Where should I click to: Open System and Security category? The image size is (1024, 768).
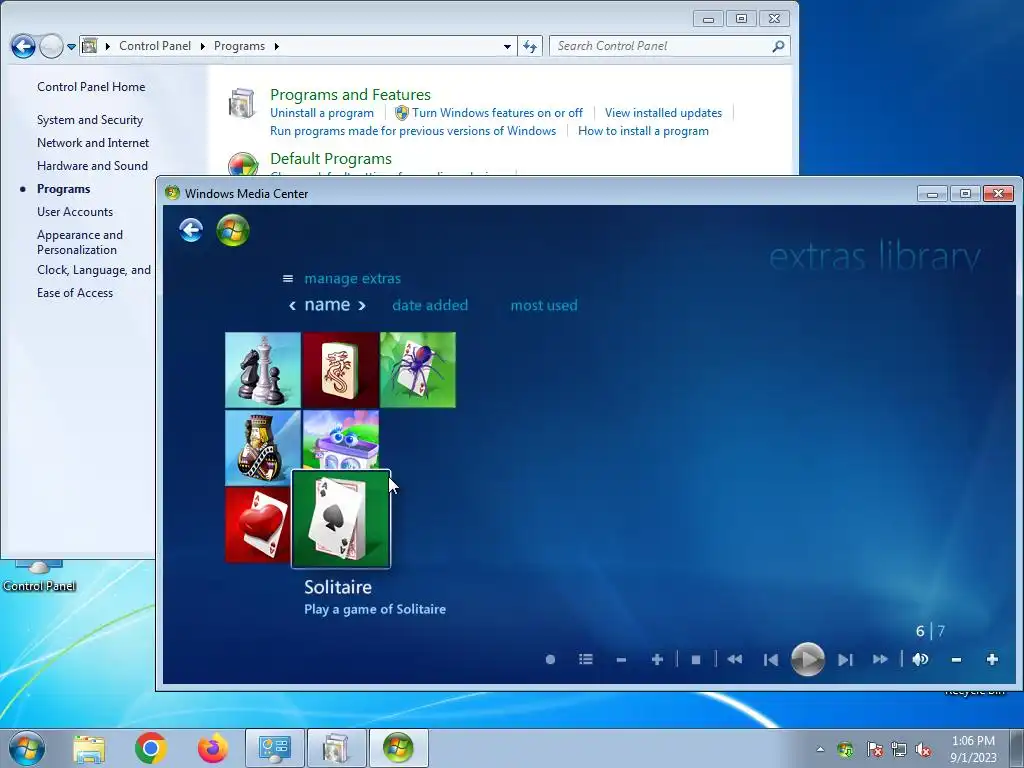[x=90, y=120]
